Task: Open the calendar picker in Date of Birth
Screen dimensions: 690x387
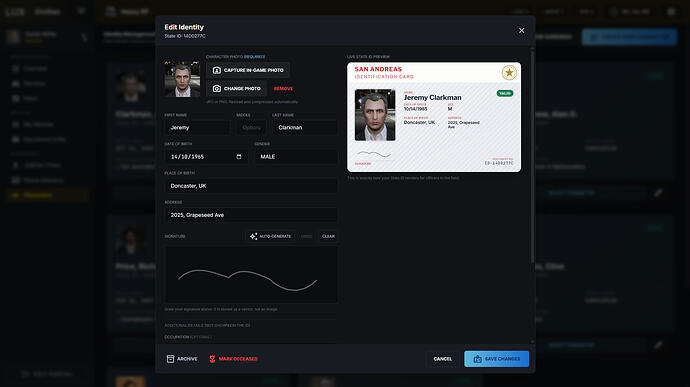Action: pyautogui.click(x=239, y=157)
